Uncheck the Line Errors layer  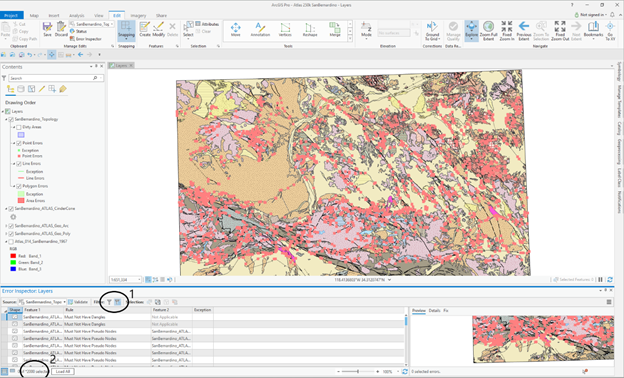[19, 164]
